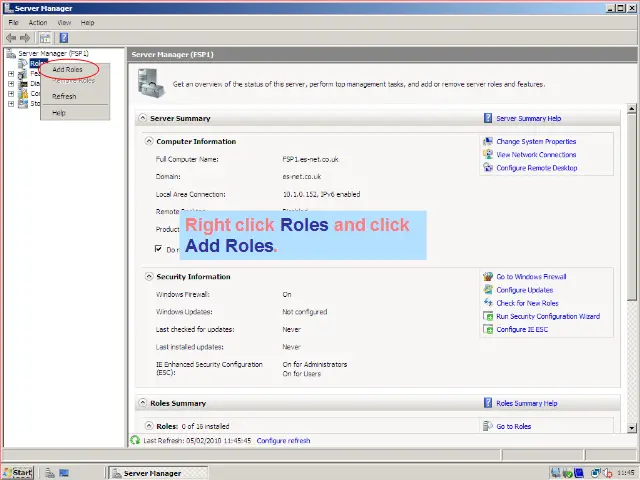
Task: Collapse the Computer Information section
Action: [149, 141]
